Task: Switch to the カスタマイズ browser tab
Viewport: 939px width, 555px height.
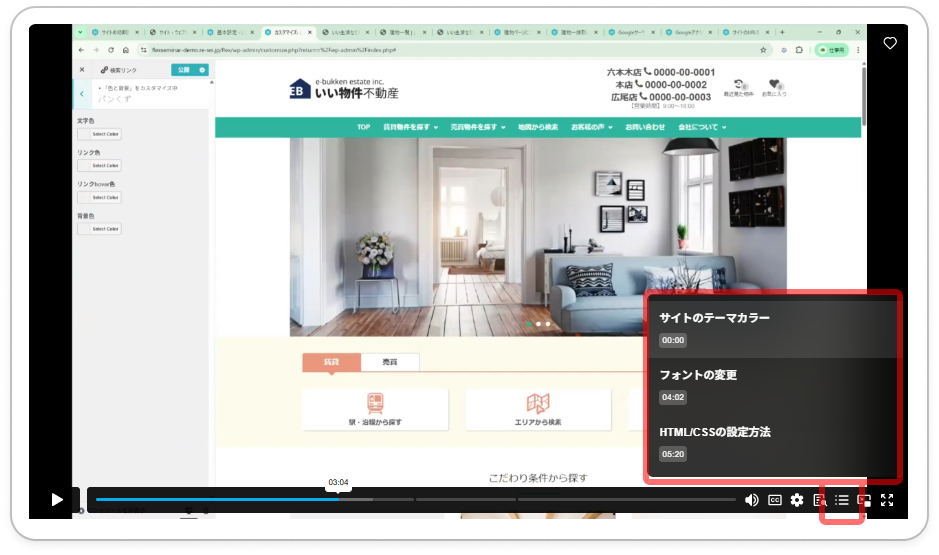Action: 287,32
